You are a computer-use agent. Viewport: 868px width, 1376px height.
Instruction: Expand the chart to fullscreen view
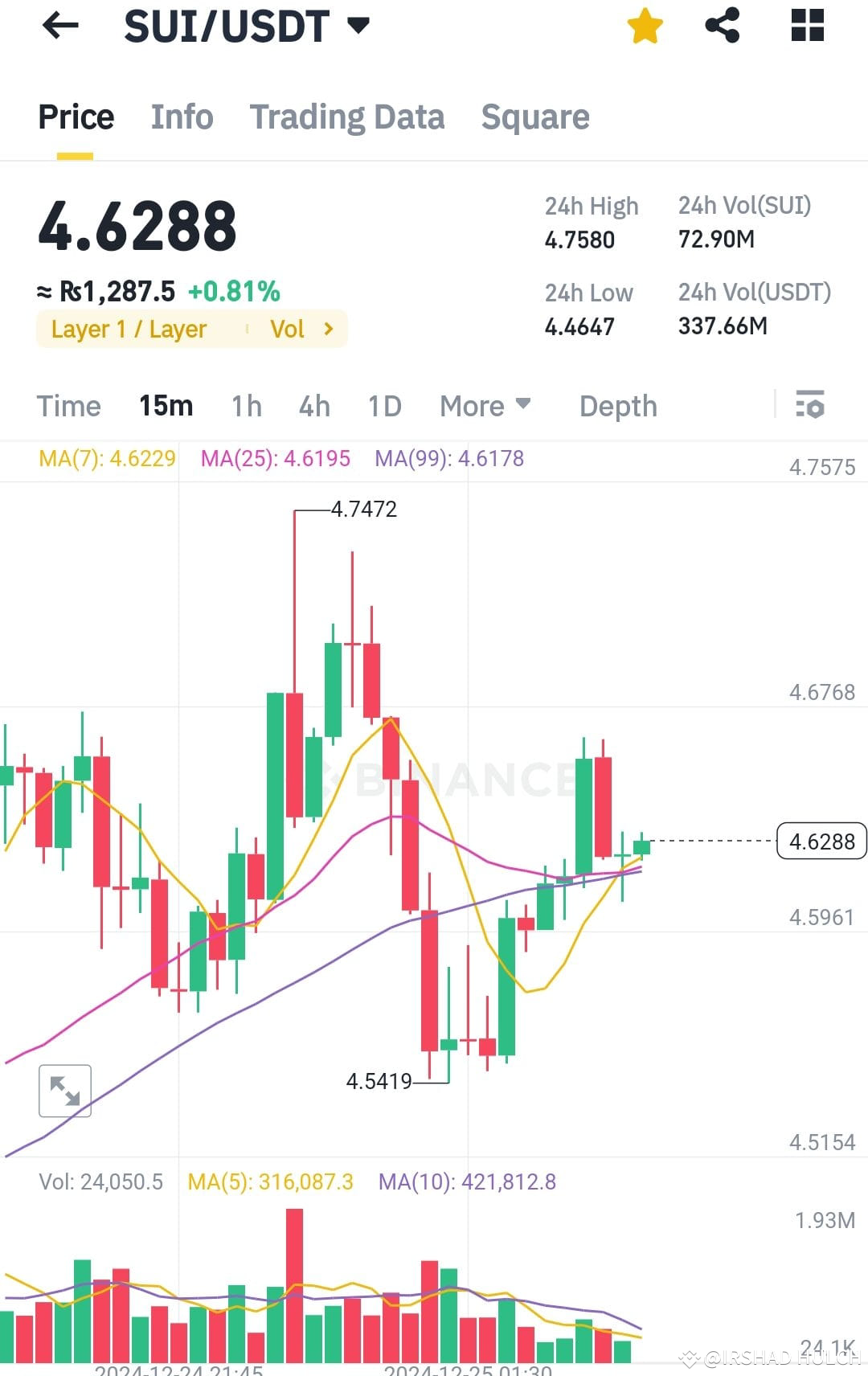pyautogui.click(x=64, y=1090)
